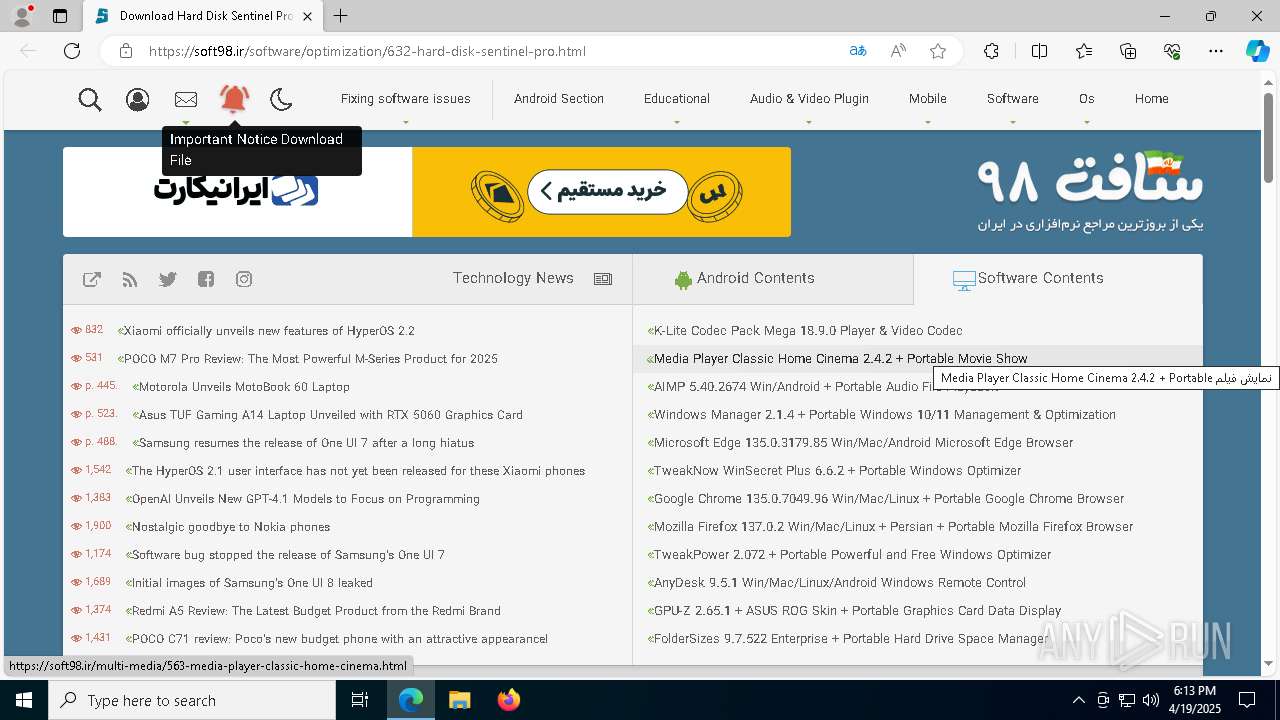Open the external link share icon

[92, 279]
